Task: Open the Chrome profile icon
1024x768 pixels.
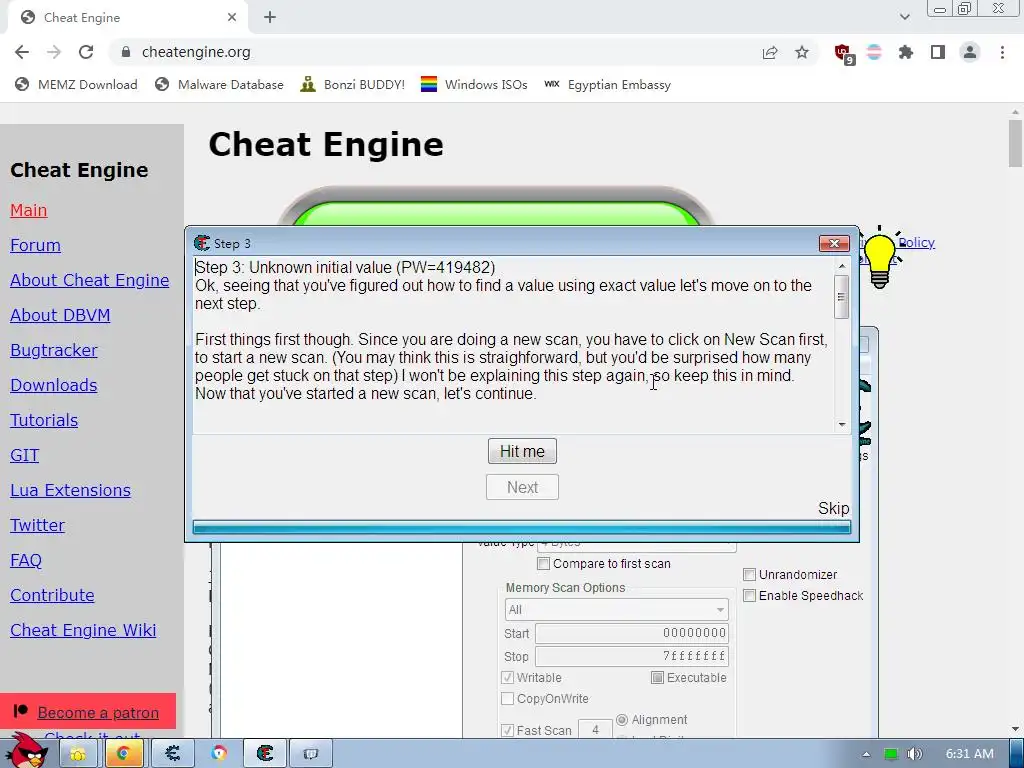Action: pyautogui.click(x=970, y=52)
